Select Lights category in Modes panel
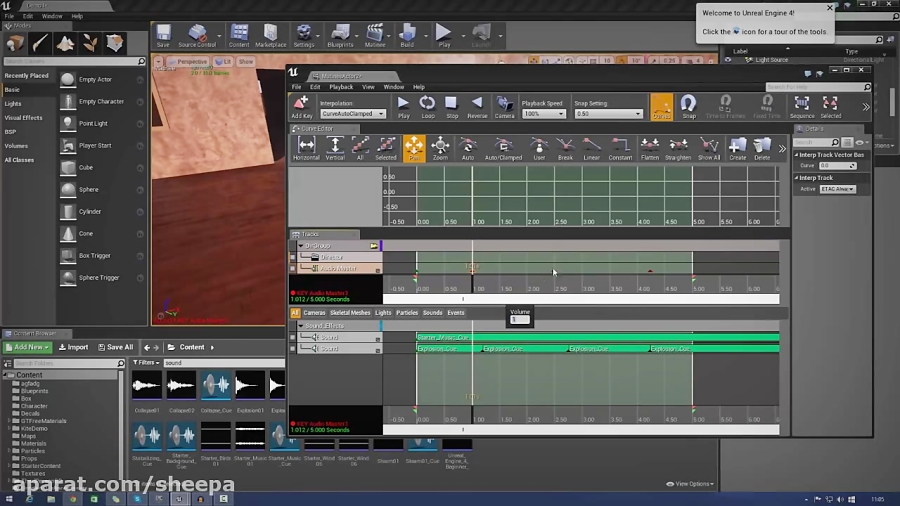This screenshot has width=900, height=506. tap(13, 104)
